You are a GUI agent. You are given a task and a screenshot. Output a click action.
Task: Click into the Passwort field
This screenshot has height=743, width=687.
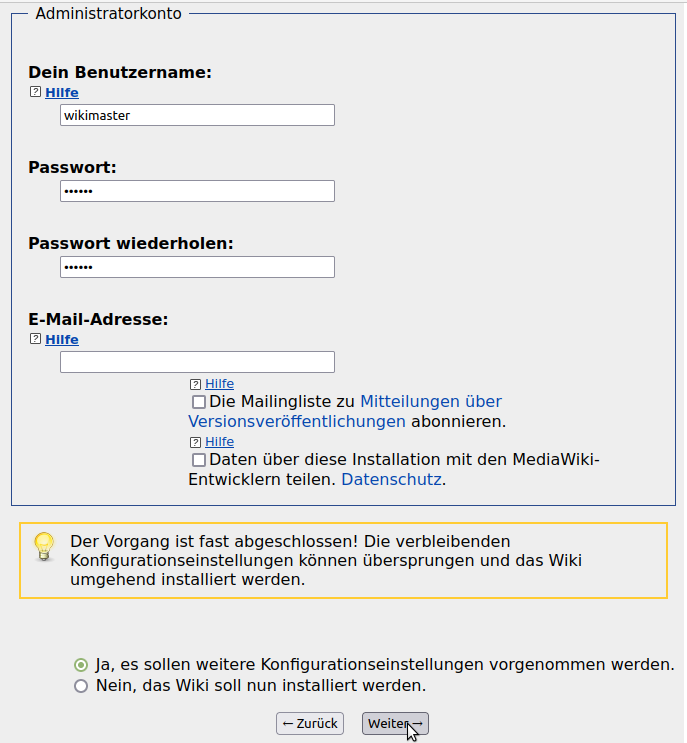tap(197, 191)
